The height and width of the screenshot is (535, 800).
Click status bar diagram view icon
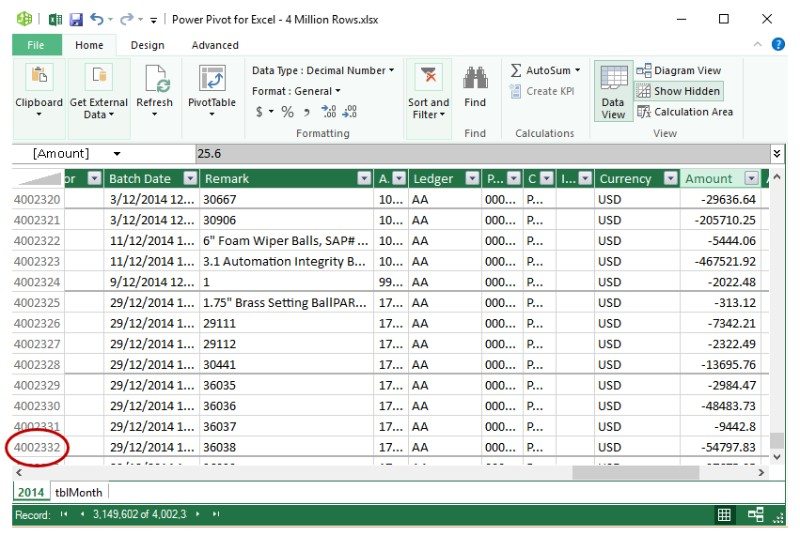[x=756, y=515]
